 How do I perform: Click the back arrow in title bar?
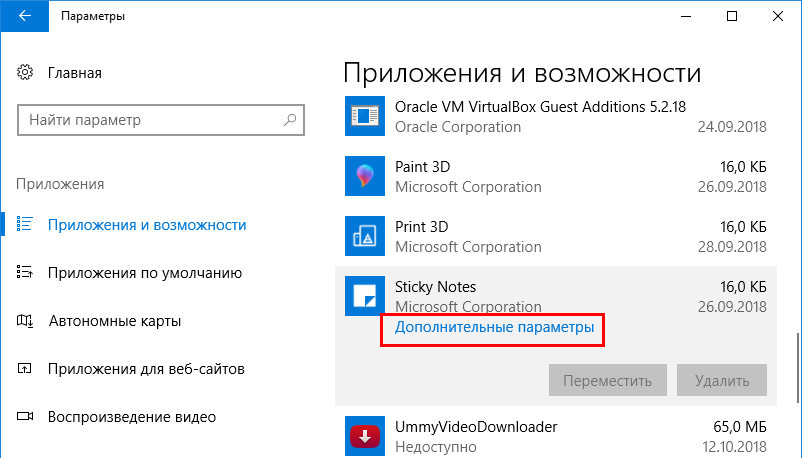[25, 16]
